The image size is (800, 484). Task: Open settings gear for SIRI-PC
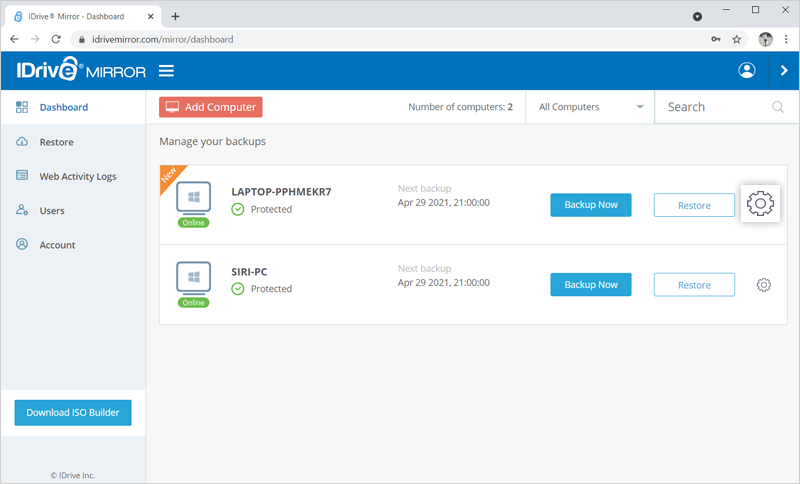coord(763,285)
